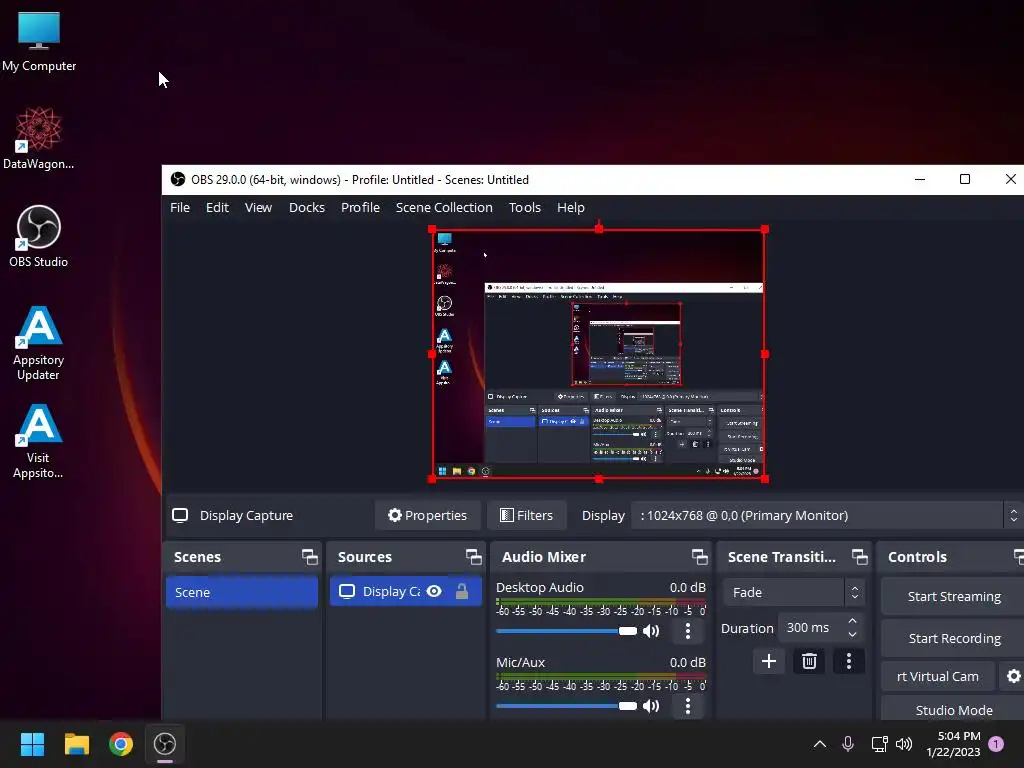Viewport: 1024px width, 768px height.
Task: Open the Edit menu
Action: (x=217, y=207)
